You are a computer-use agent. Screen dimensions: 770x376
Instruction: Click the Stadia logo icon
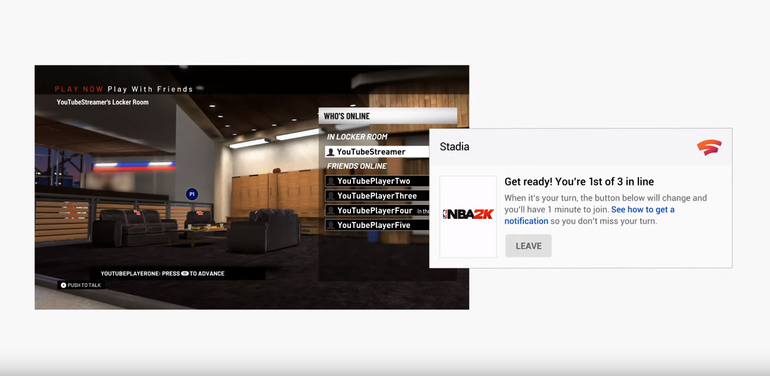tap(709, 147)
